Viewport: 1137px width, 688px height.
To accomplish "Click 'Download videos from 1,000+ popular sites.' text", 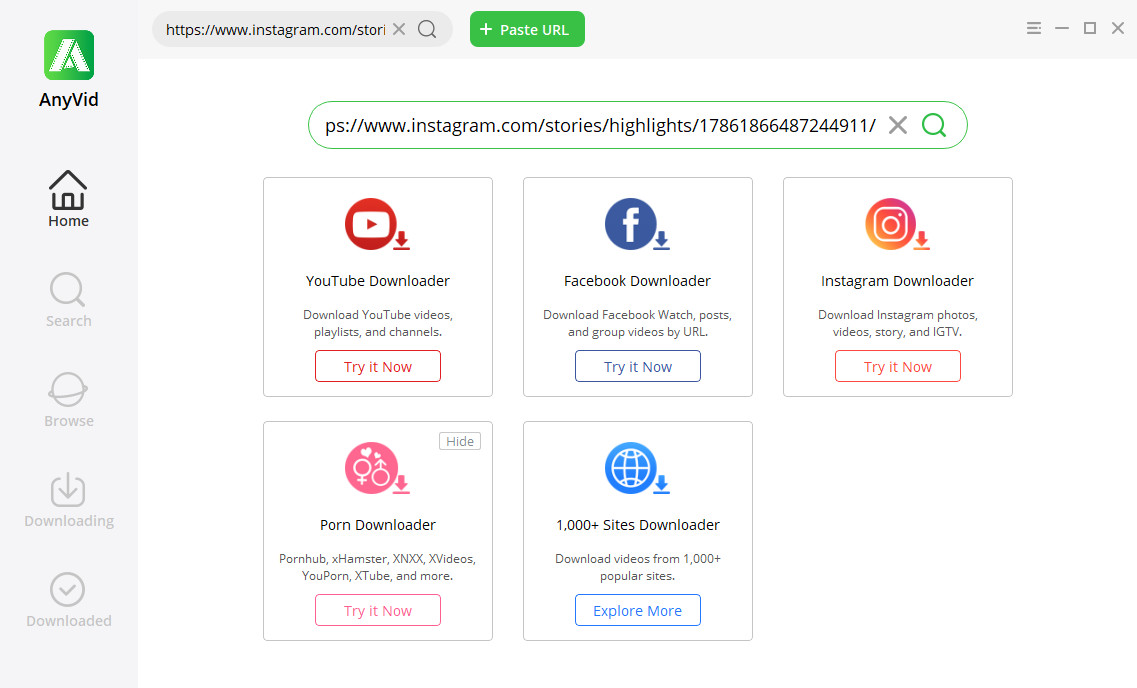I will [638, 568].
